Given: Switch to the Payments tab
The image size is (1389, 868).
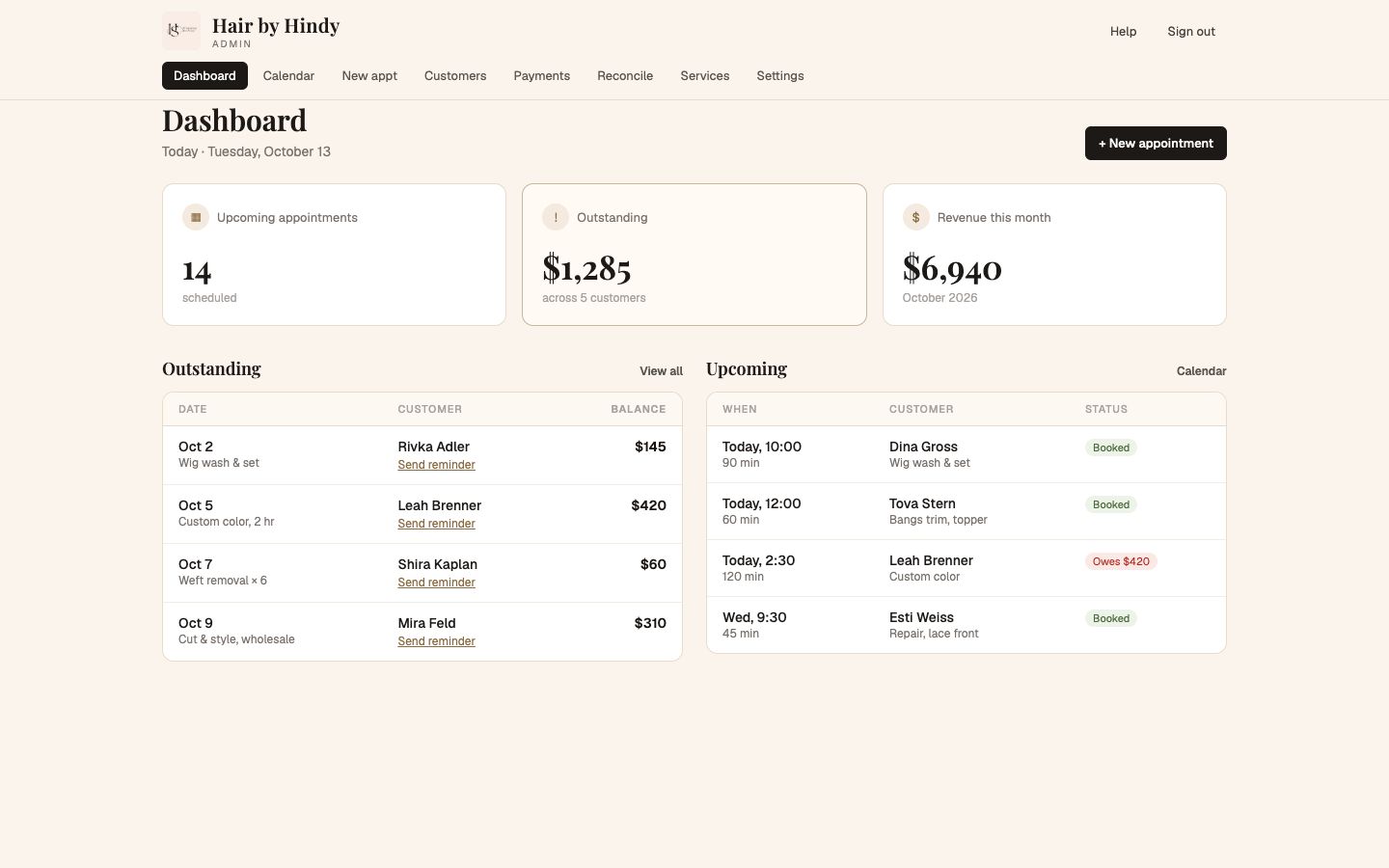Looking at the screenshot, I should tap(541, 75).
